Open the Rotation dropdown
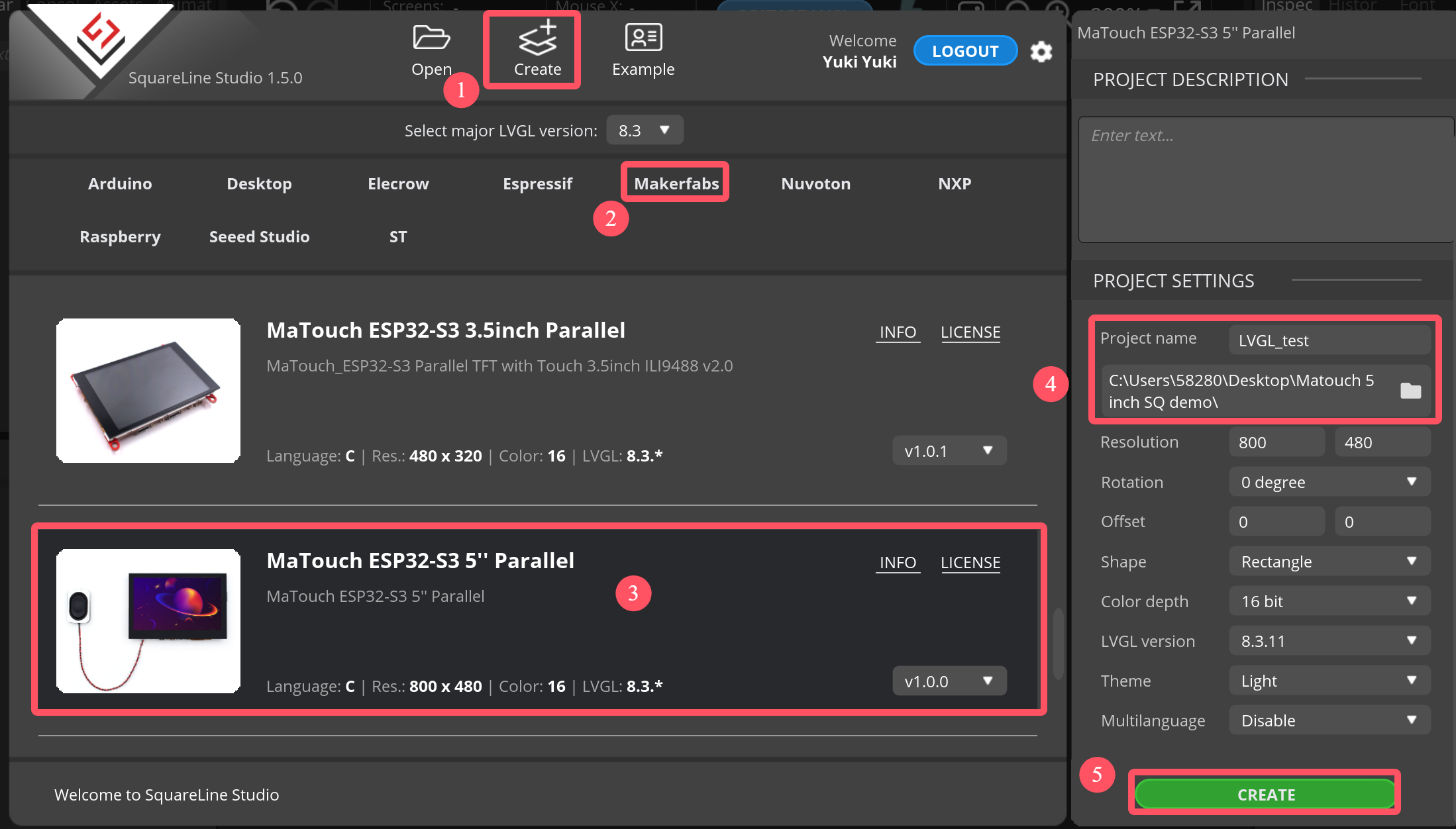 (x=1329, y=482)
